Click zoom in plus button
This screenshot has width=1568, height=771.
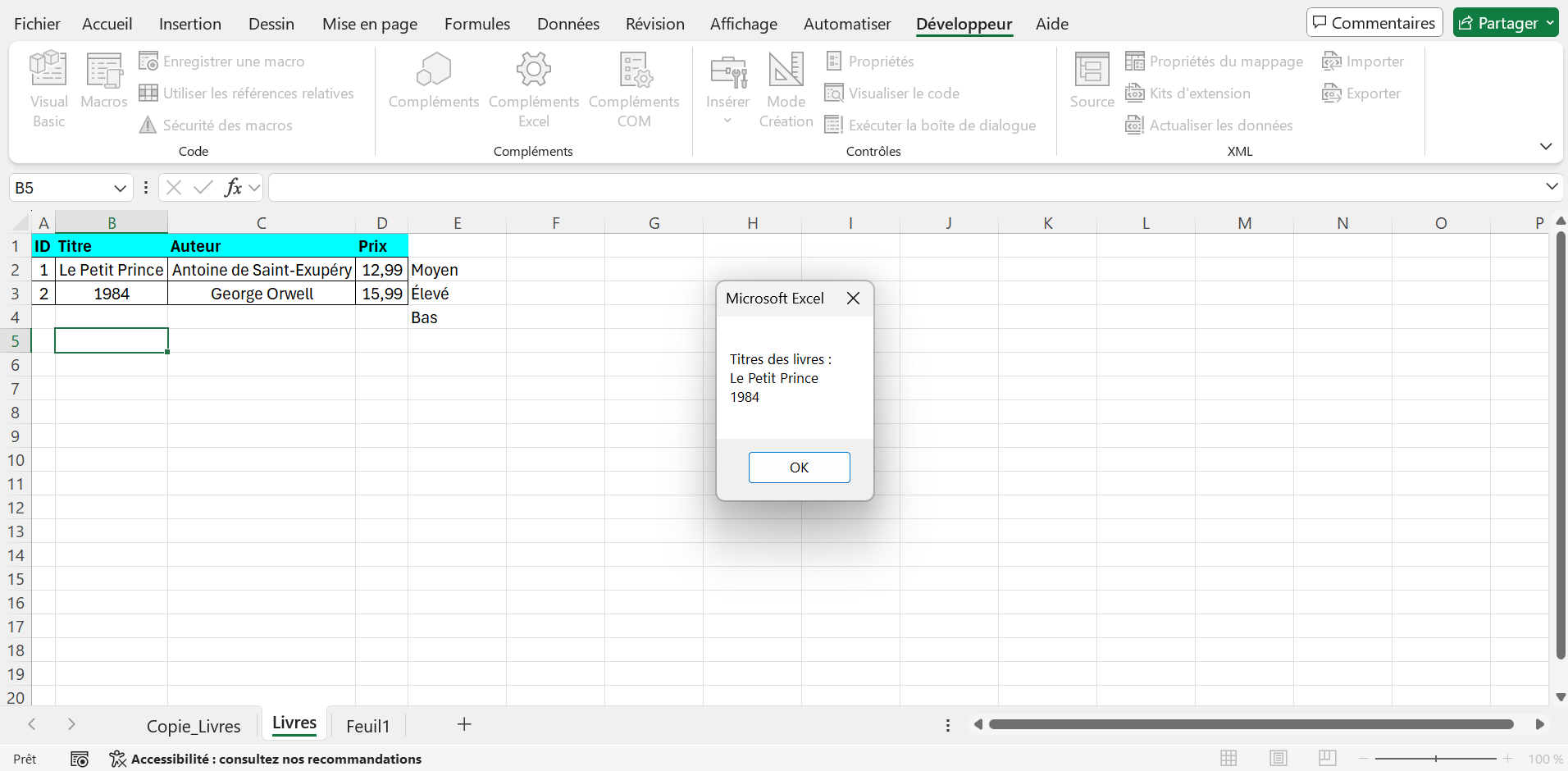pos(1507,759)
